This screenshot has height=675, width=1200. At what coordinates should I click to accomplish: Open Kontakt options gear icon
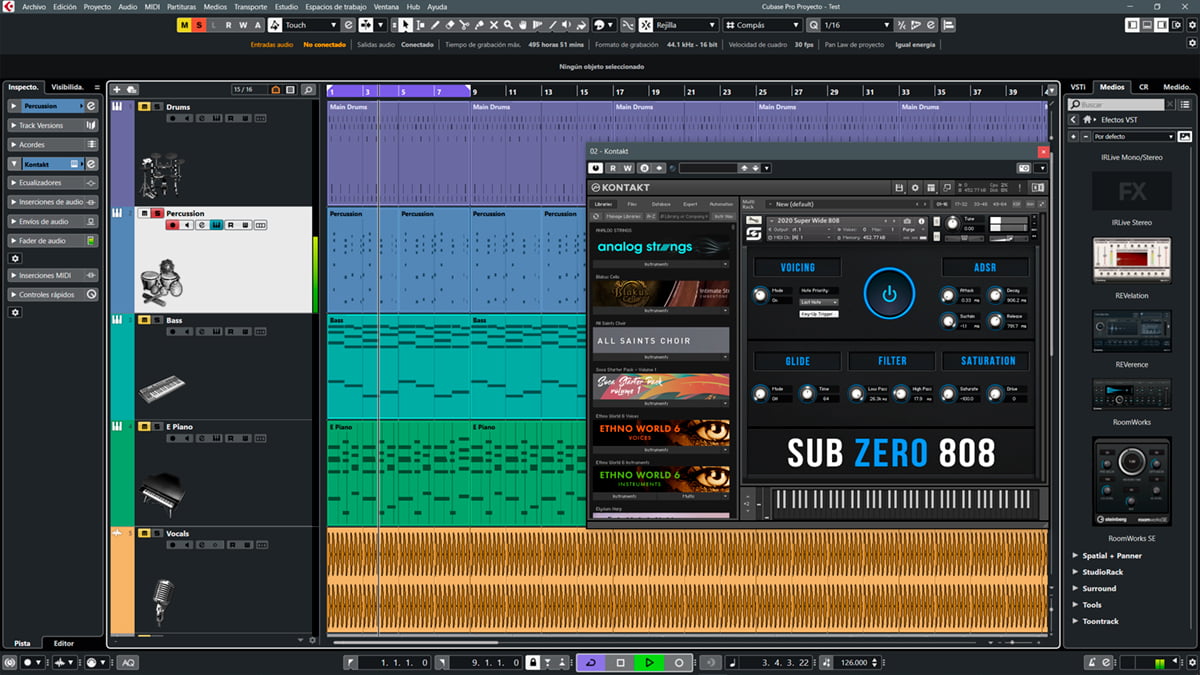(x=915, y=188)
